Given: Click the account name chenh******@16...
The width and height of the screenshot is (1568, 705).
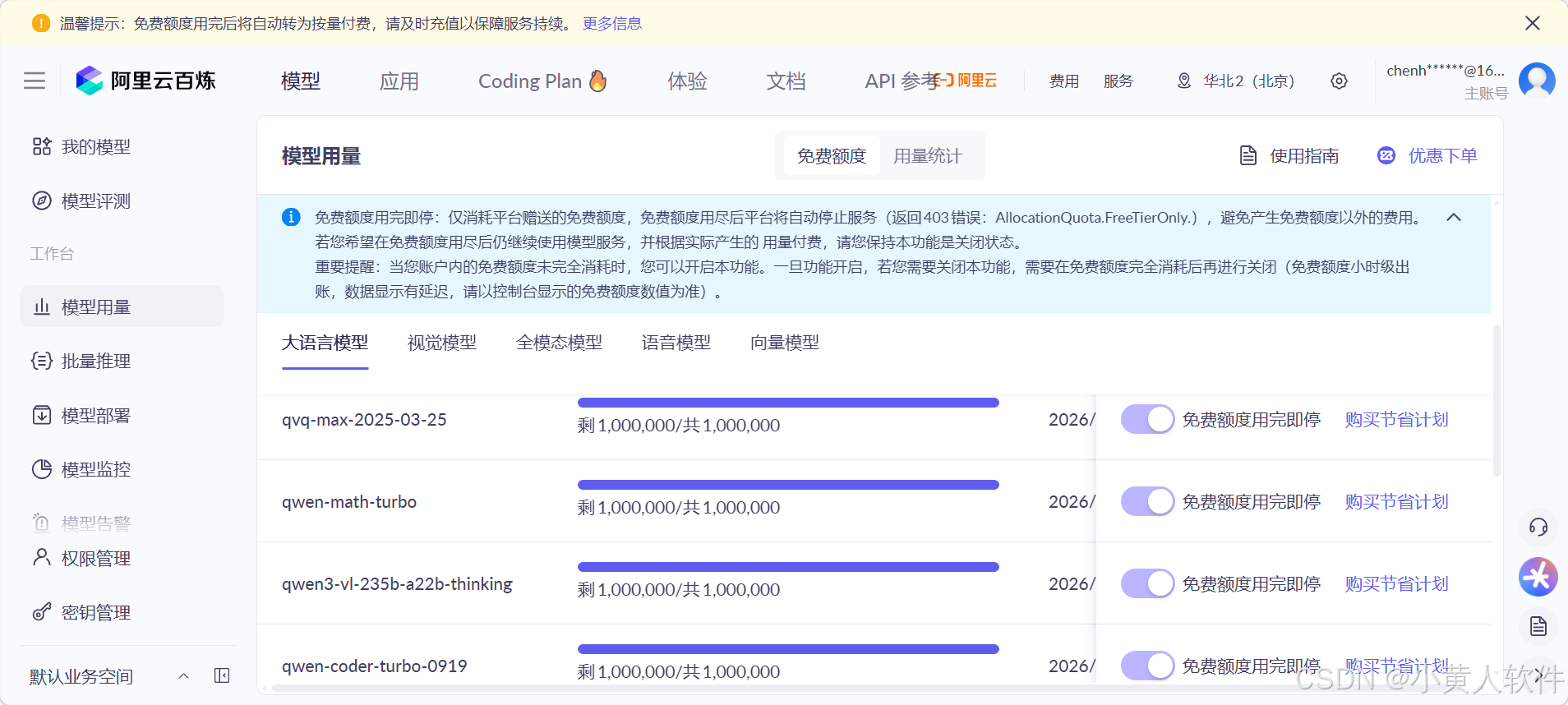Looking at the screenshot, I should [1446, 71].
